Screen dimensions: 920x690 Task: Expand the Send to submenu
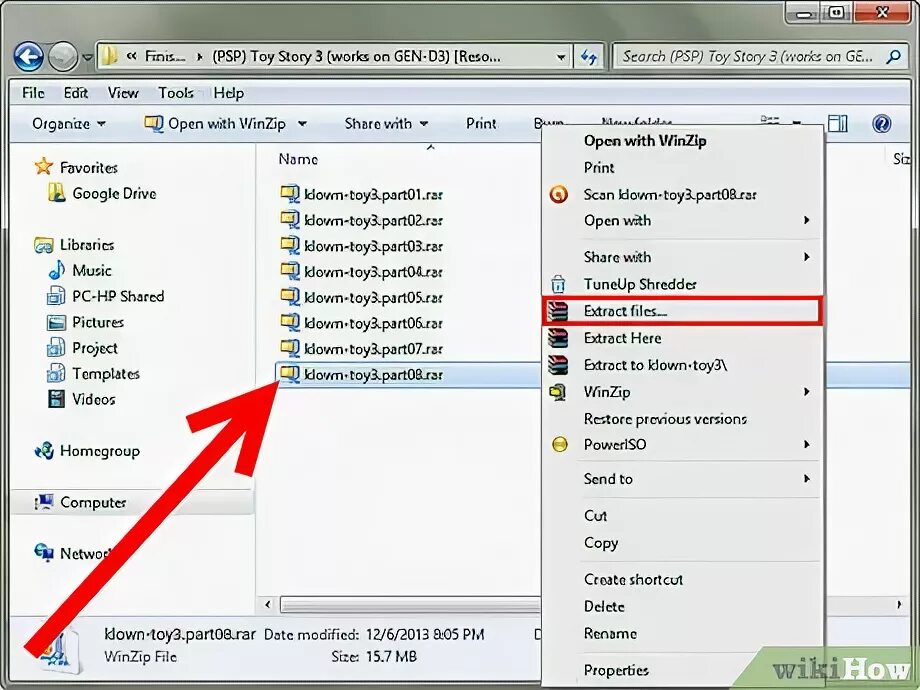tap(807, 479)
